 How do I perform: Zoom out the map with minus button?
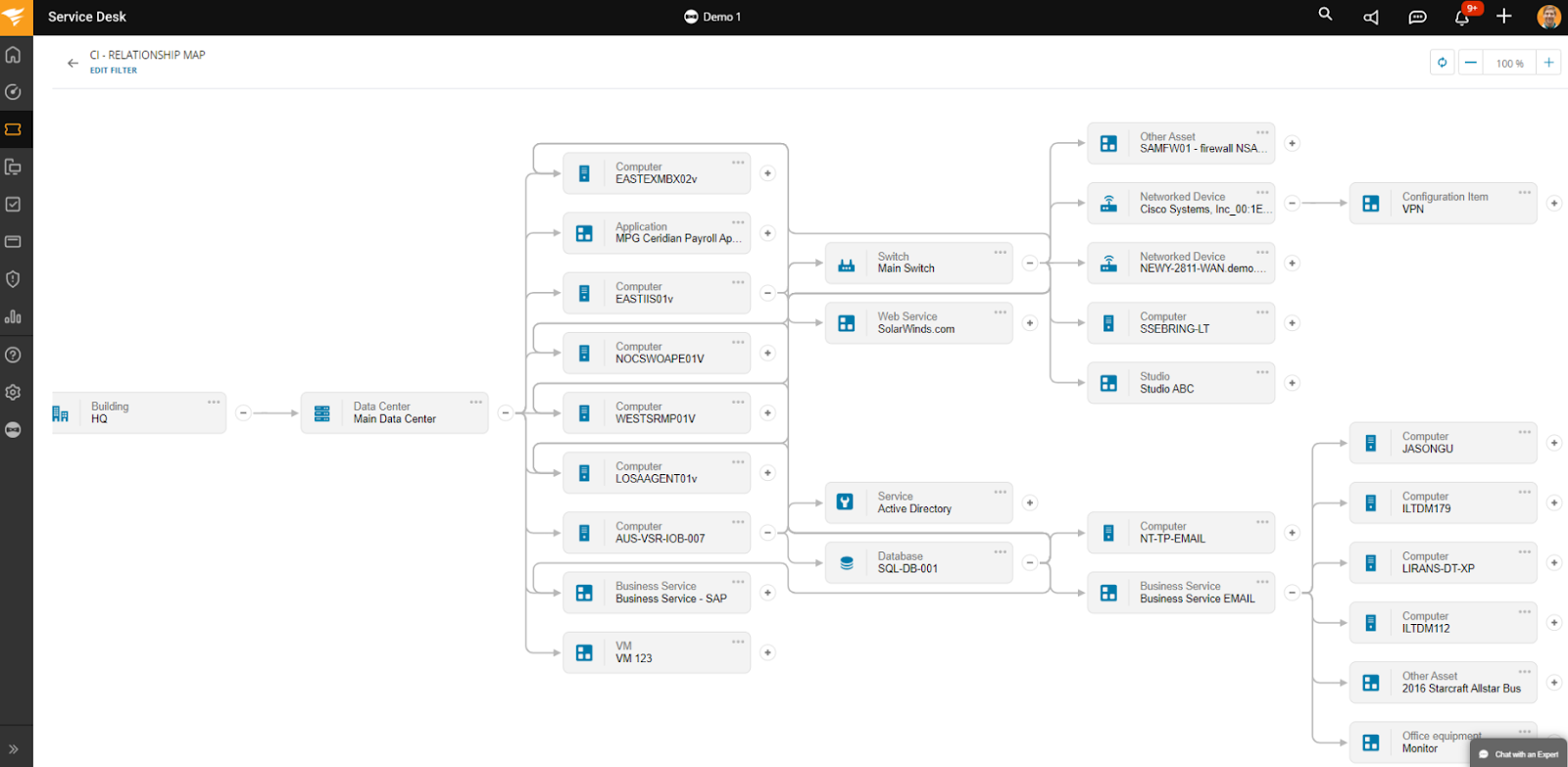(x=1471, y=63)
